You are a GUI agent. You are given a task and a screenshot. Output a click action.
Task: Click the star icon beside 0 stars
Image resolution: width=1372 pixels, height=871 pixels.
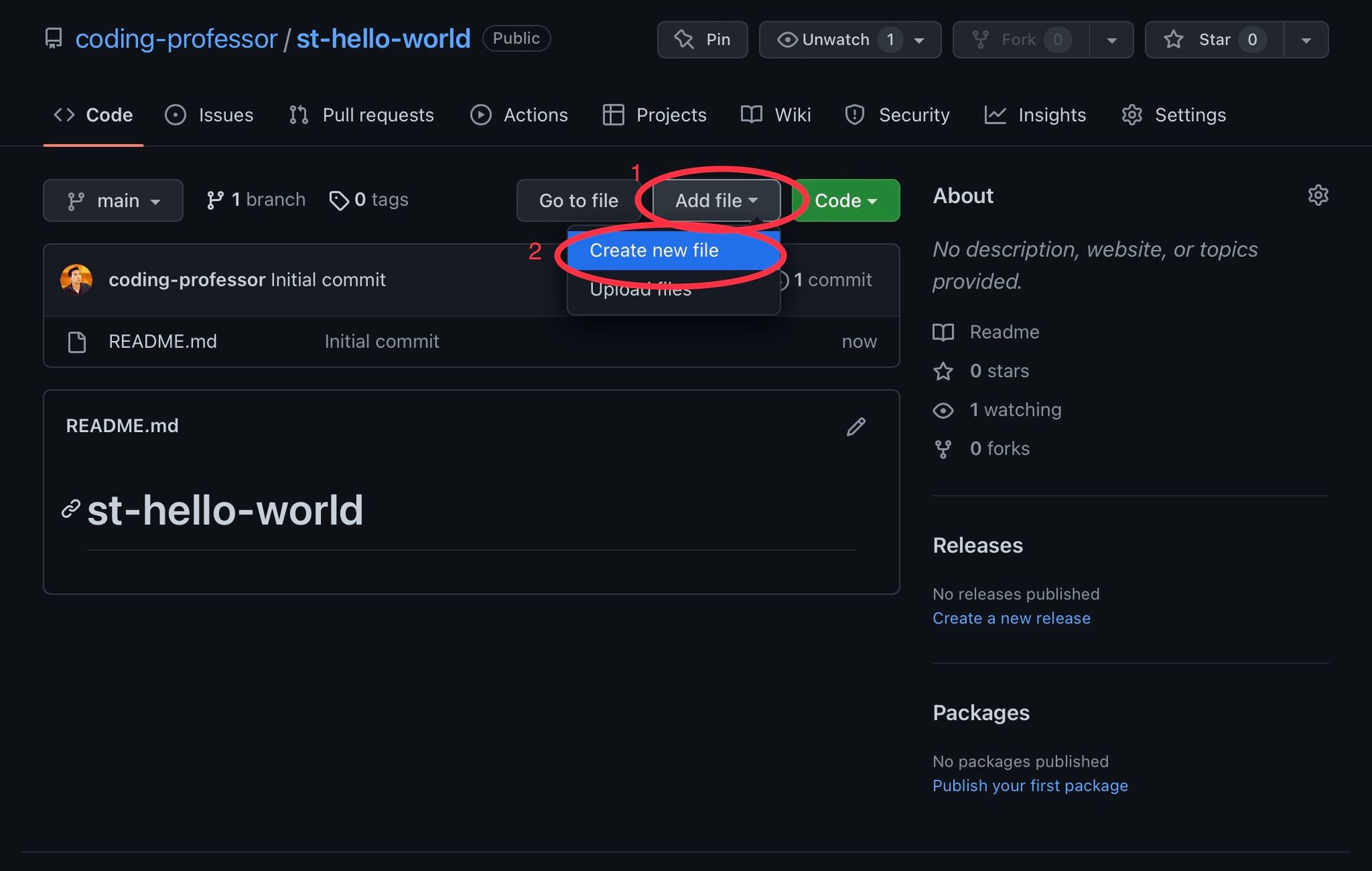tap(943, 371)
